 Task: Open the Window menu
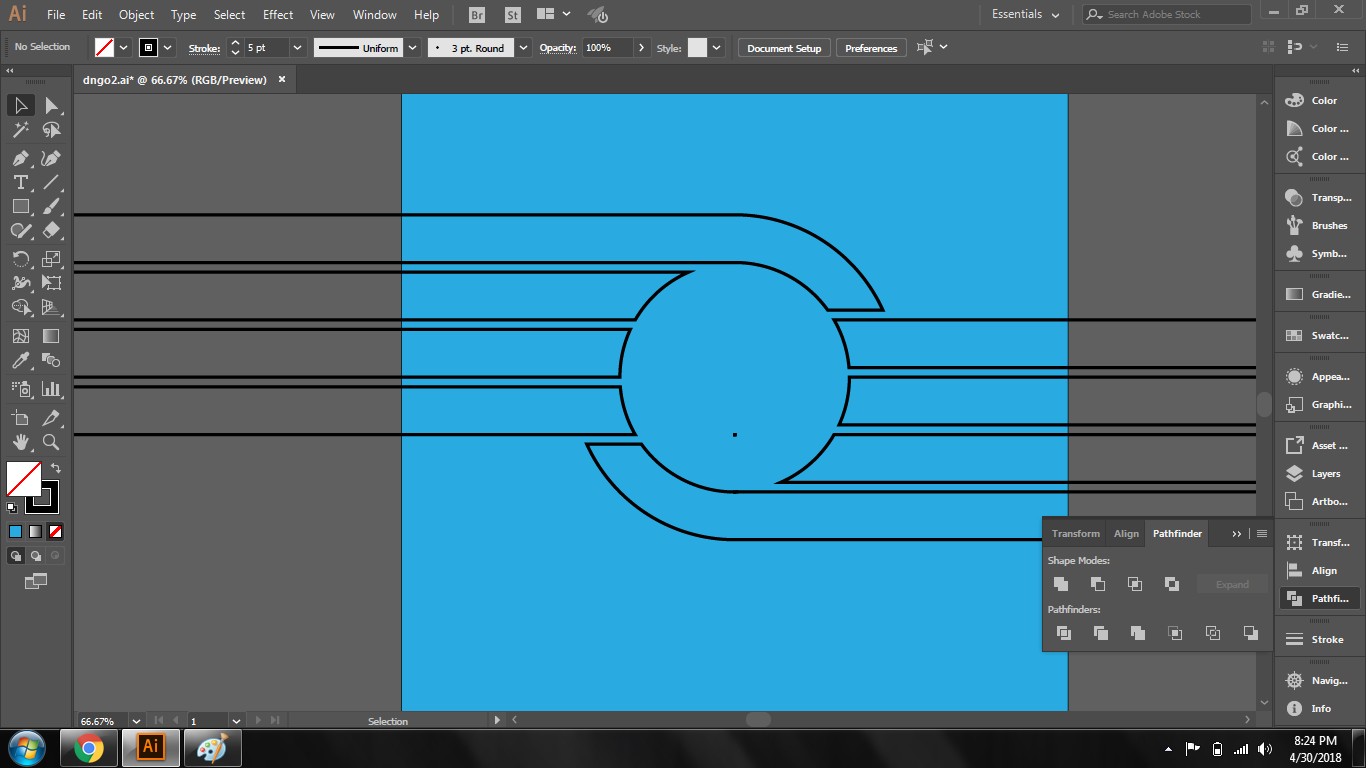point(374,15)
